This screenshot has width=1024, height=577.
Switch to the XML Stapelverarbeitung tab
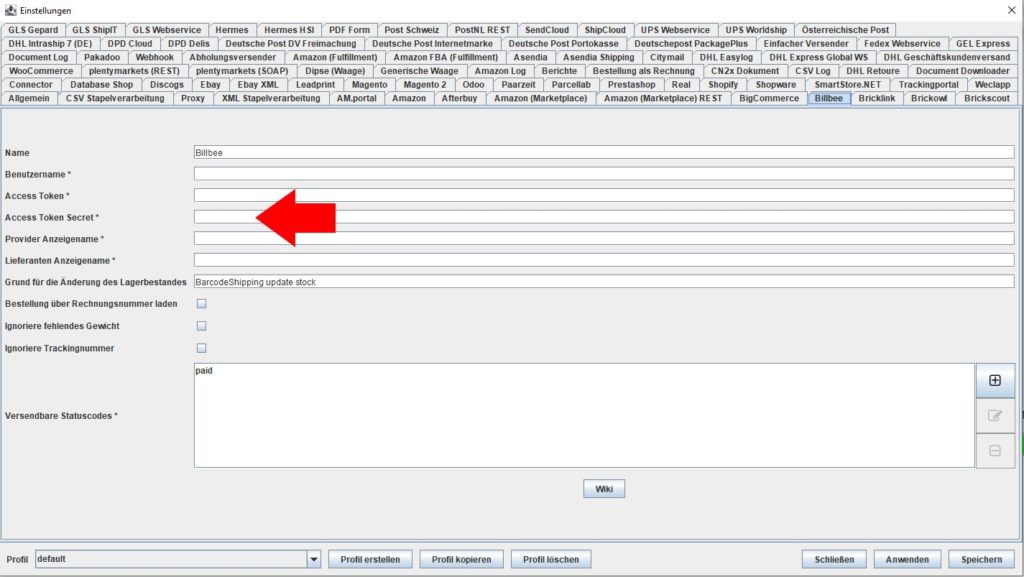(271, 99)
